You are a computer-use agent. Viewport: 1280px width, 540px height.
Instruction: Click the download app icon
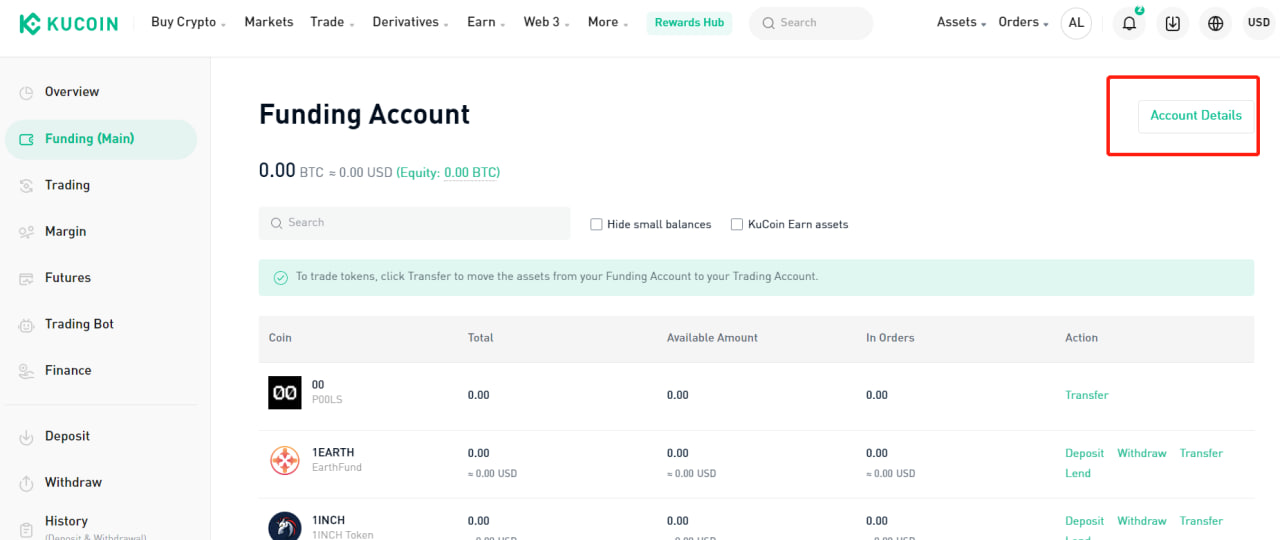[x=1173, y=23]
